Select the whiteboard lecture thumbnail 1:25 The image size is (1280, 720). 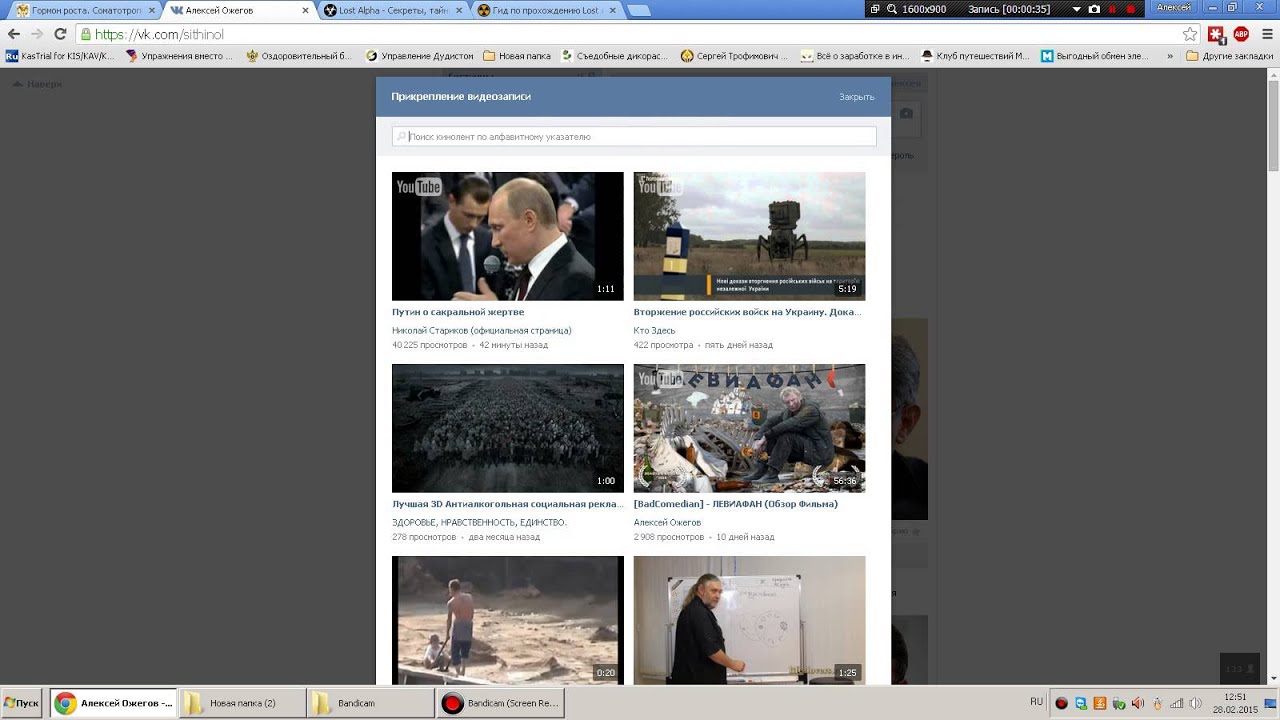pyautogui.click(x=749, y=620)
